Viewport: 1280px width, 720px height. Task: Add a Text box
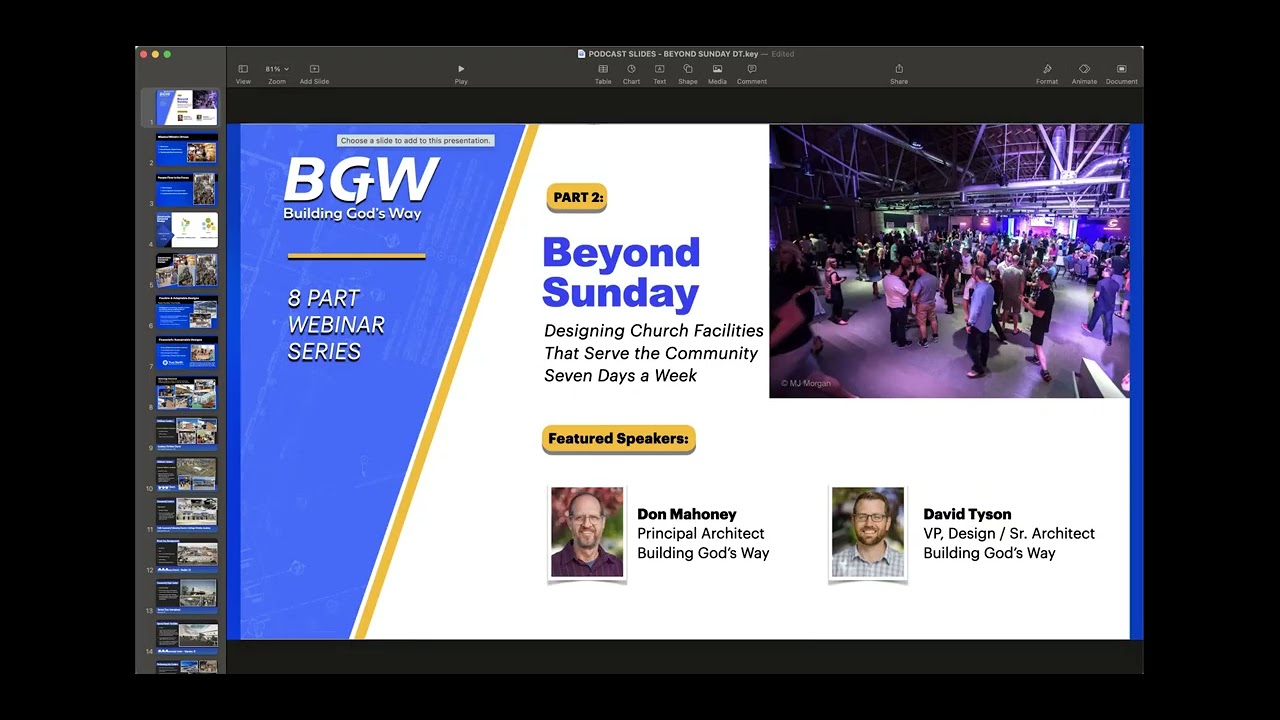pyautogui.click(x=660, y=73)
